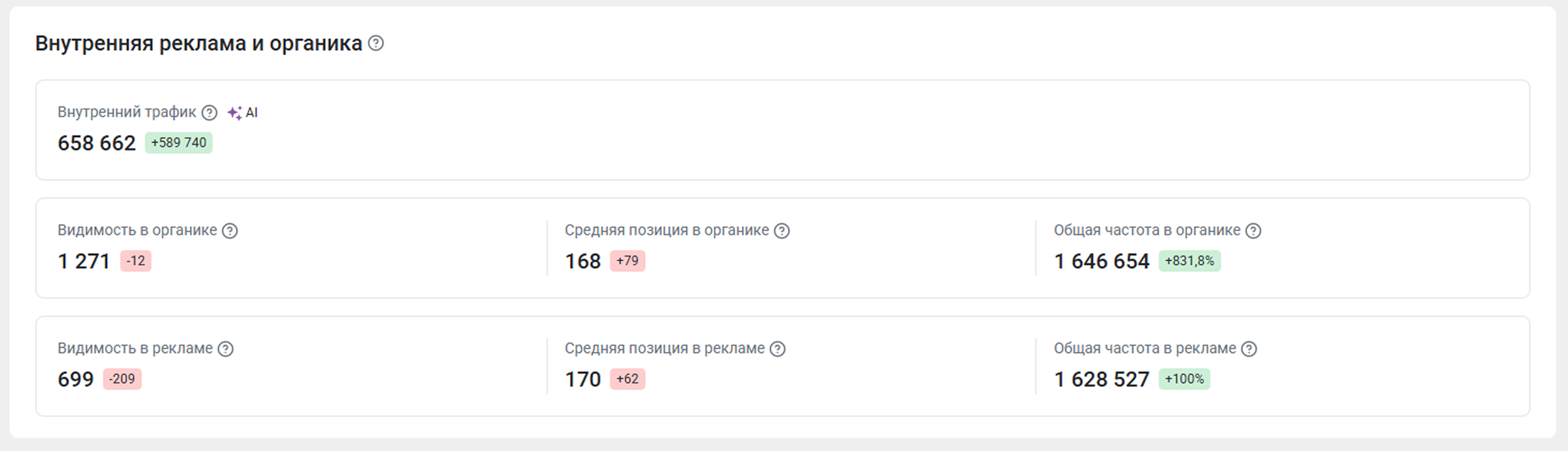
Task: Select the +62 ad position badge
Action: [x=627, y=379]
